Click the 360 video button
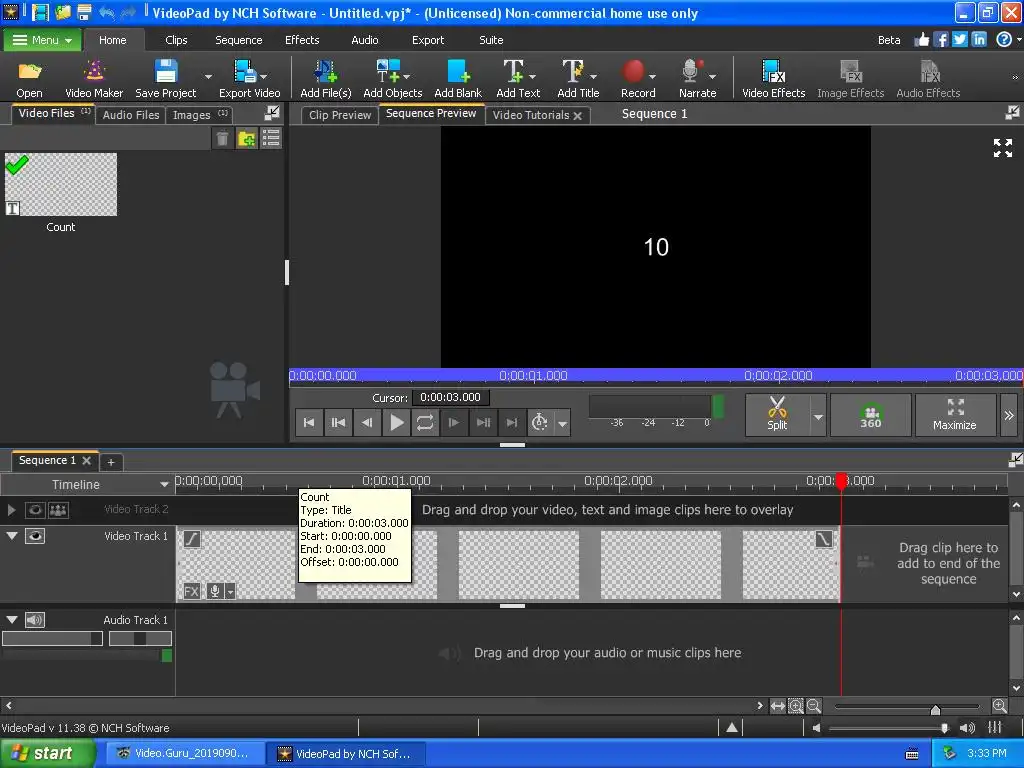Viewport: 1024px width, 768px height. point(871,414)
